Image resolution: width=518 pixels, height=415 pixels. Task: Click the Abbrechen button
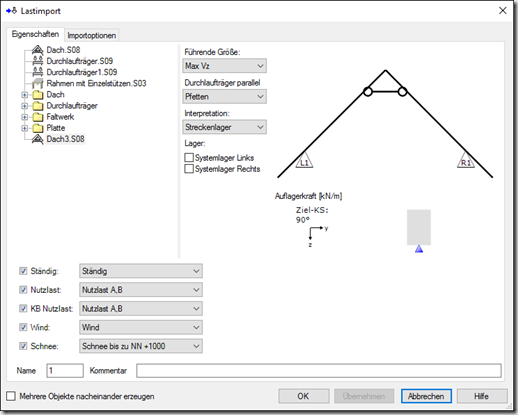(426, 396)
